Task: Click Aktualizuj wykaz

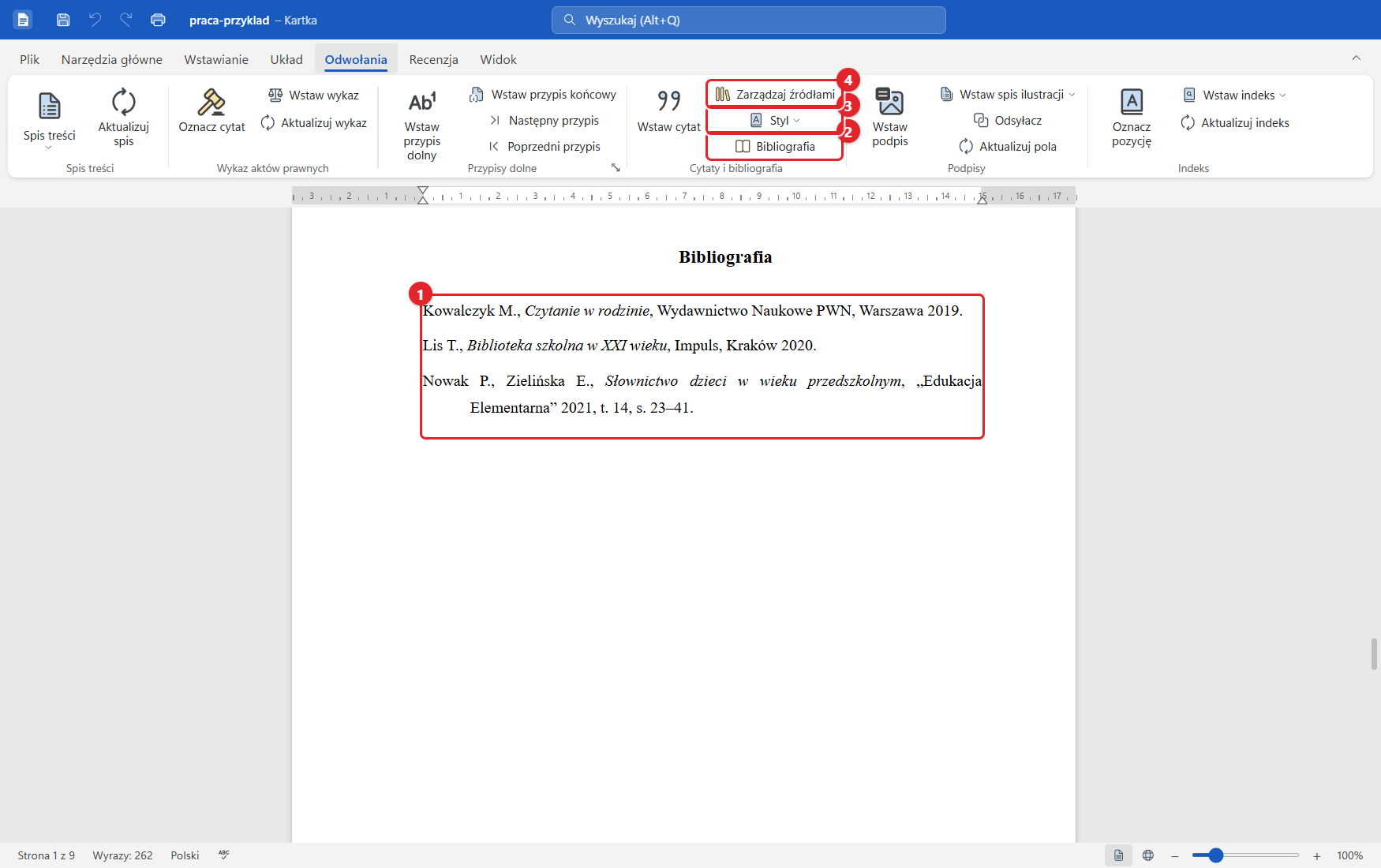Action: pos(313,122)
